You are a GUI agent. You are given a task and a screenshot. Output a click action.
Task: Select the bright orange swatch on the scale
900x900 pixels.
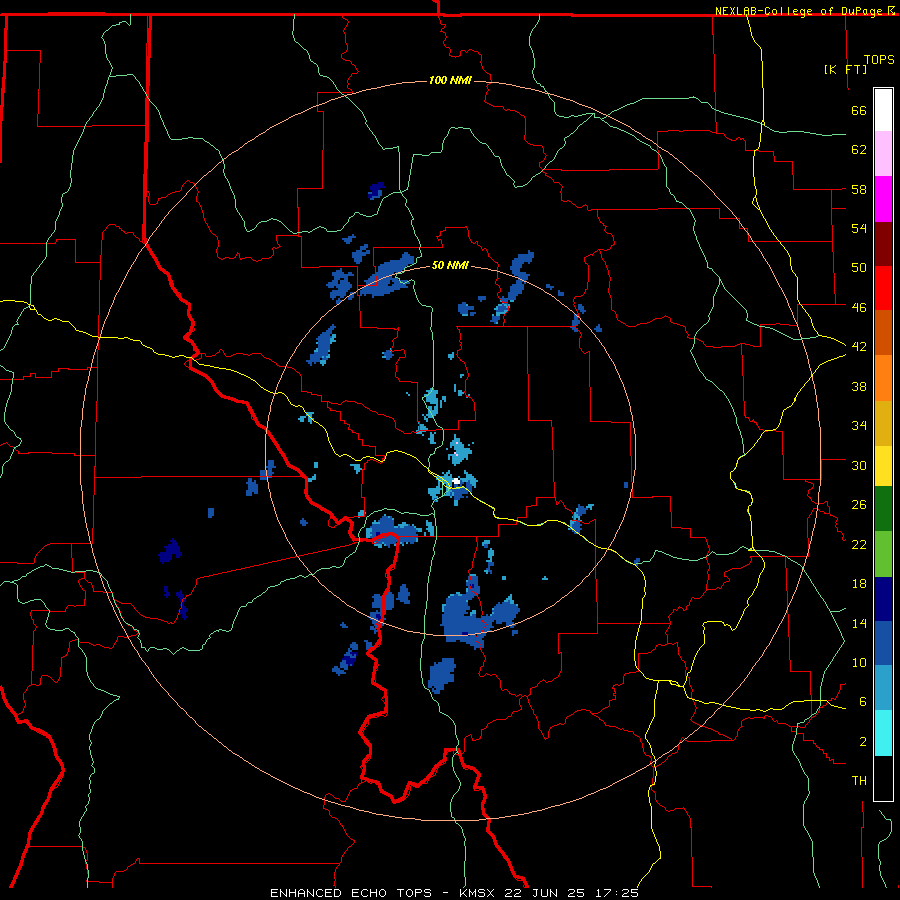(883, 378)
